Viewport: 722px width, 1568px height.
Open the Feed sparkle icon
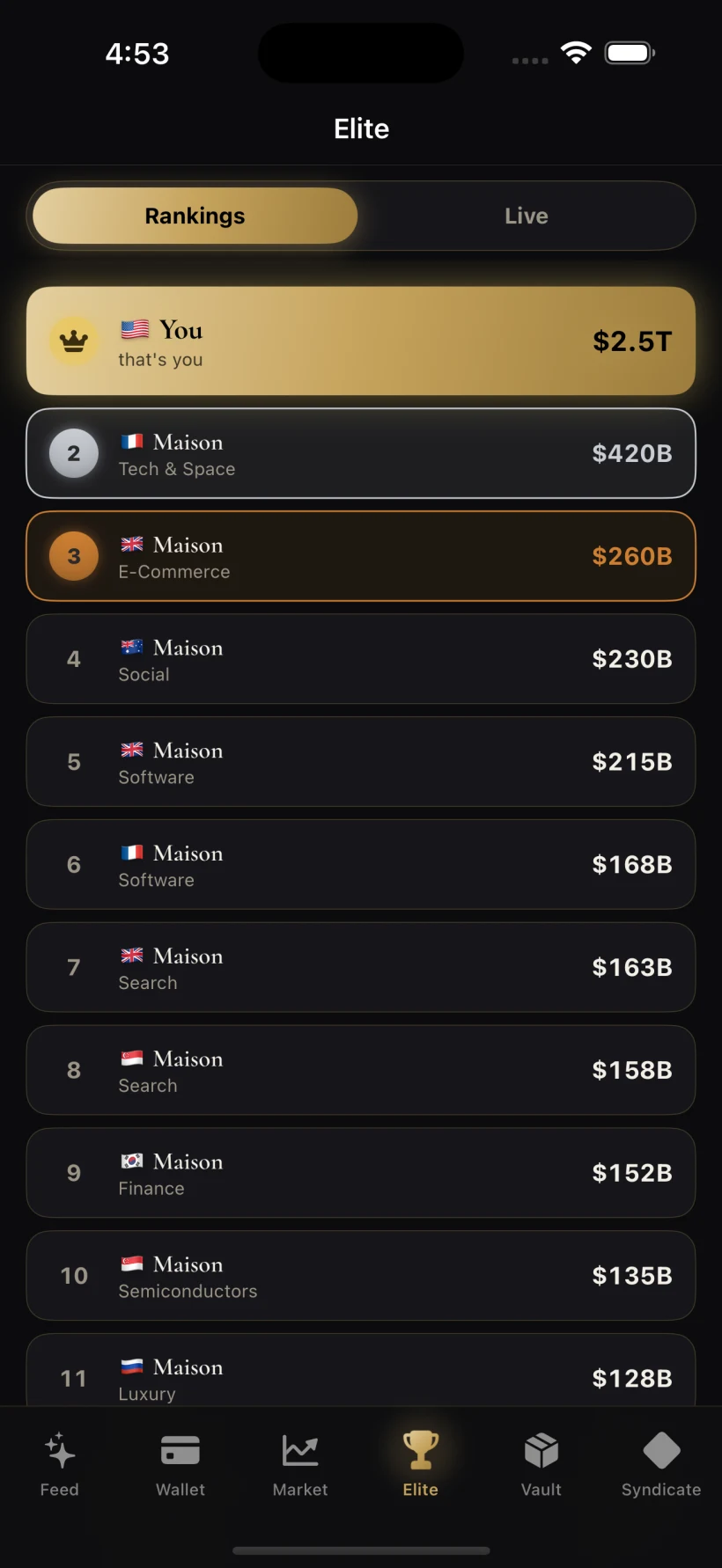(60, 1451)
